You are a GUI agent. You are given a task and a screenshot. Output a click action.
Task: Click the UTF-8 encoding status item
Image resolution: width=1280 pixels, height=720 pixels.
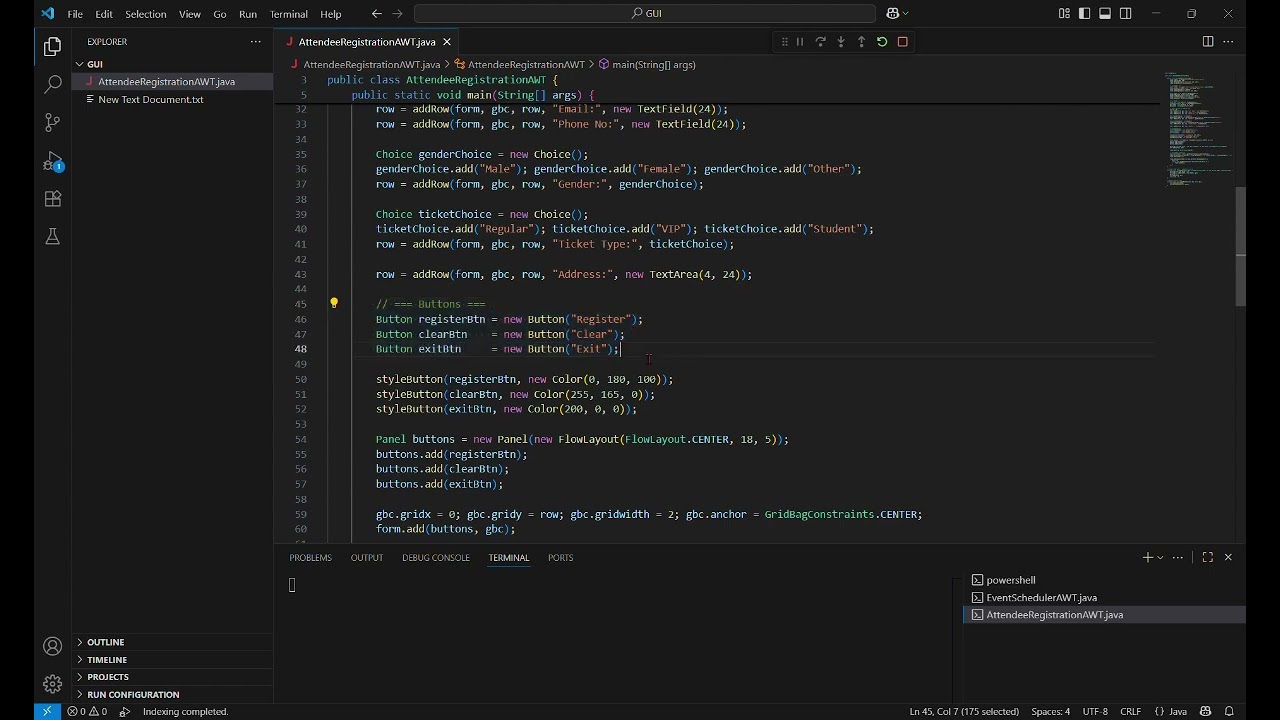(1095, 712)
